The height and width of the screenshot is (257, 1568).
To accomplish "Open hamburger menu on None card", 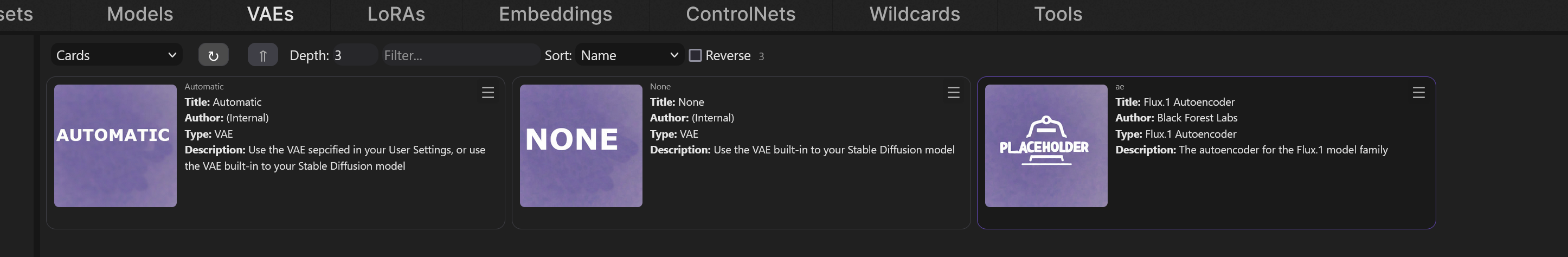I will click(953, 93).
